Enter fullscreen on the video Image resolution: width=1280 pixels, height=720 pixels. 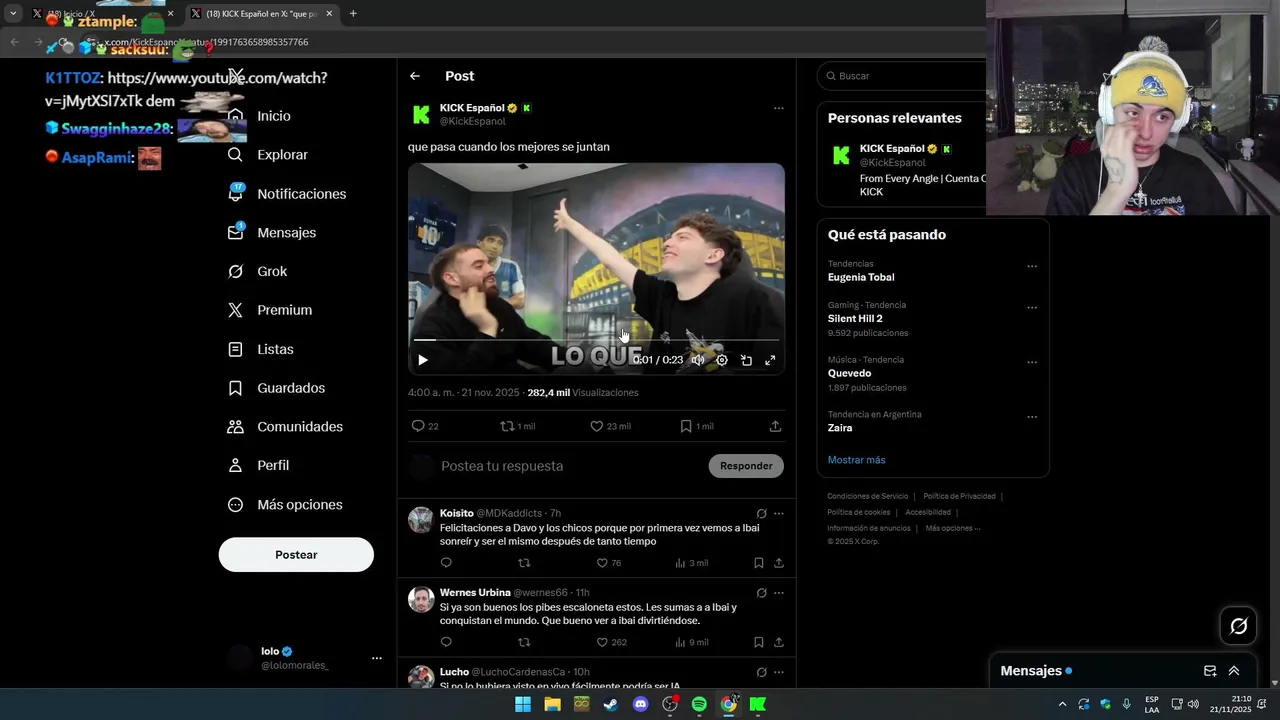pyautogui.click(x=770, y=360)
